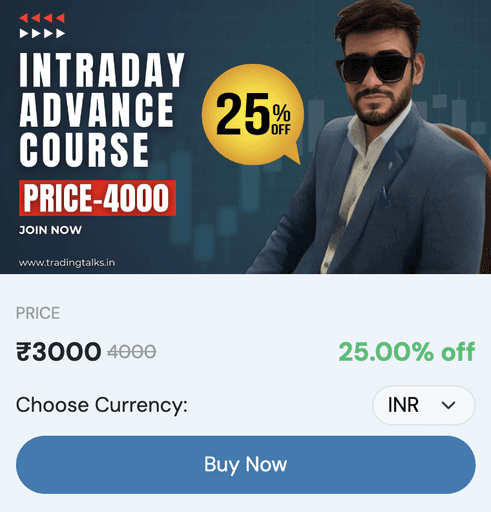Click the struck-through 4000 original price
The image size is (491, 512).
pyautogui.click(x=132, y=352)
